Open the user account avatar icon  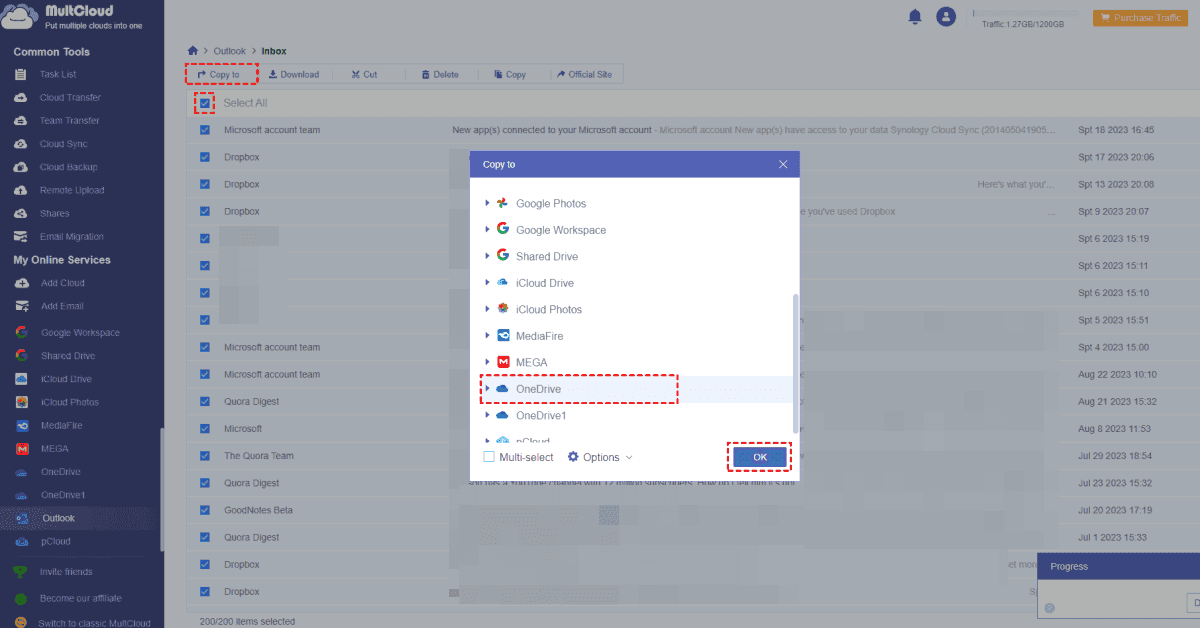946,16
